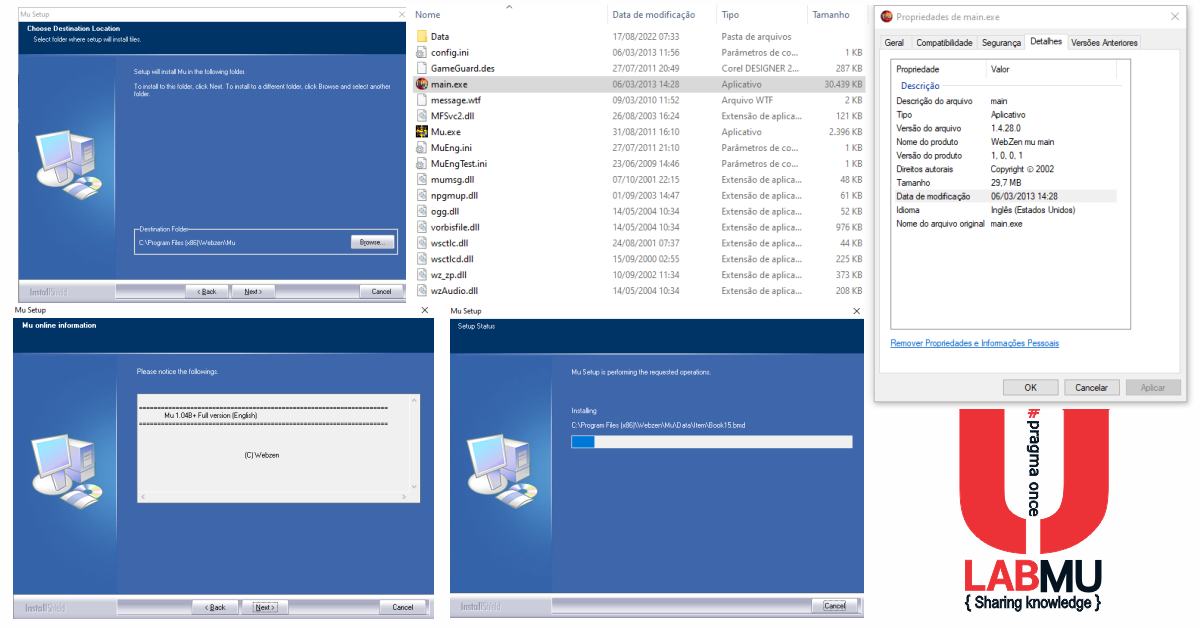Click the OK button in properties dialog
The image size is (1200, 628).
[1030, 387]
